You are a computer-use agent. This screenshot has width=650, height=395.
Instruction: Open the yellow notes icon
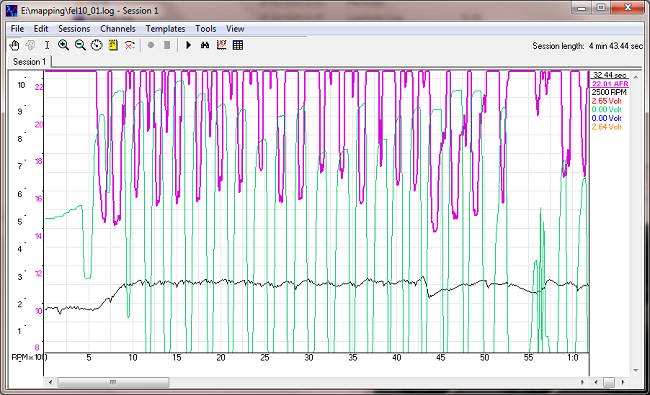(113, 45)
